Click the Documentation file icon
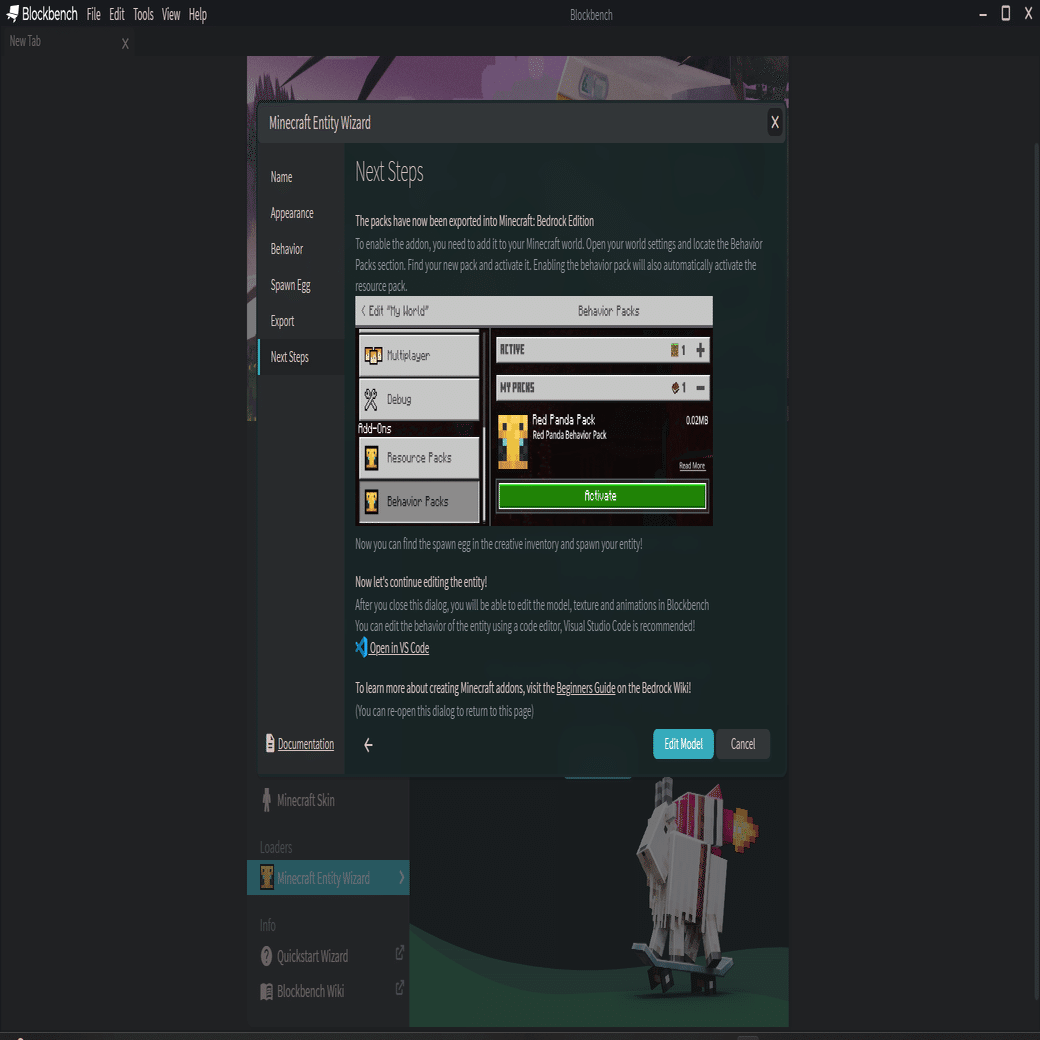The height and width of the screenshot is (1040, 1040). (270, 744)
